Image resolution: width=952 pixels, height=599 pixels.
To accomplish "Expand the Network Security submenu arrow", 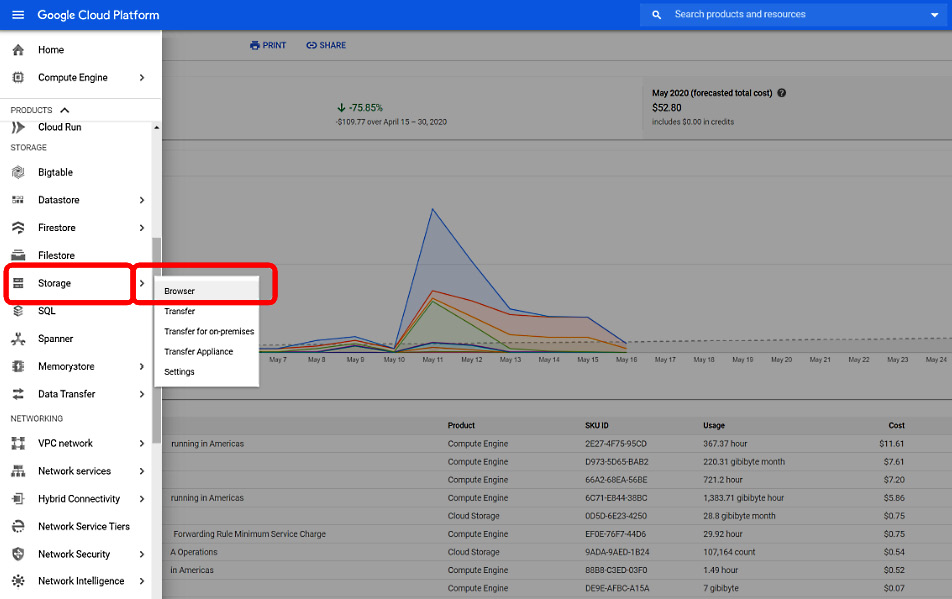I will [x=142, y=553].
